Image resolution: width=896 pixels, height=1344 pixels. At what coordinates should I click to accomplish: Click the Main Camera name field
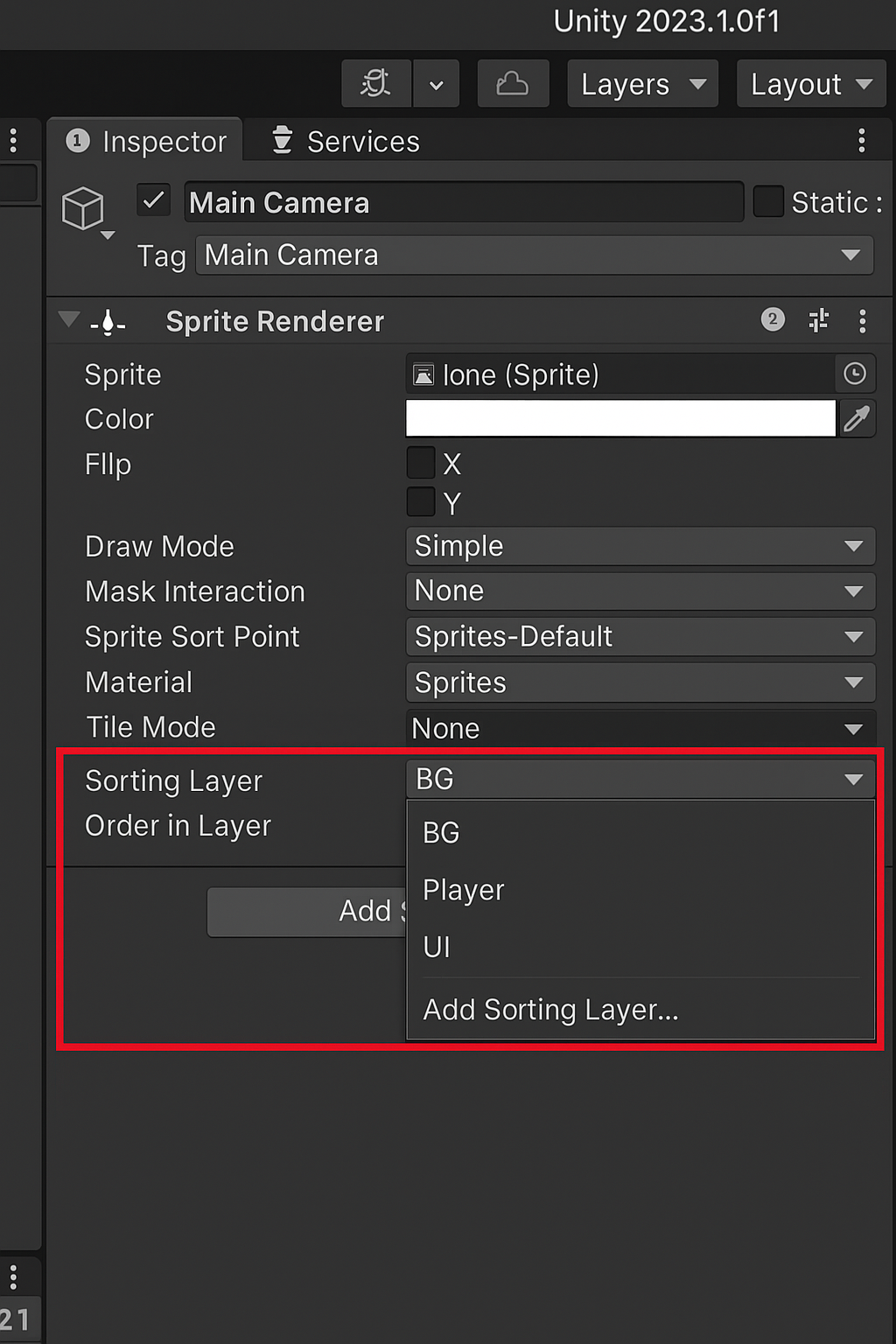pyautogui.click(x=464, y=202)
